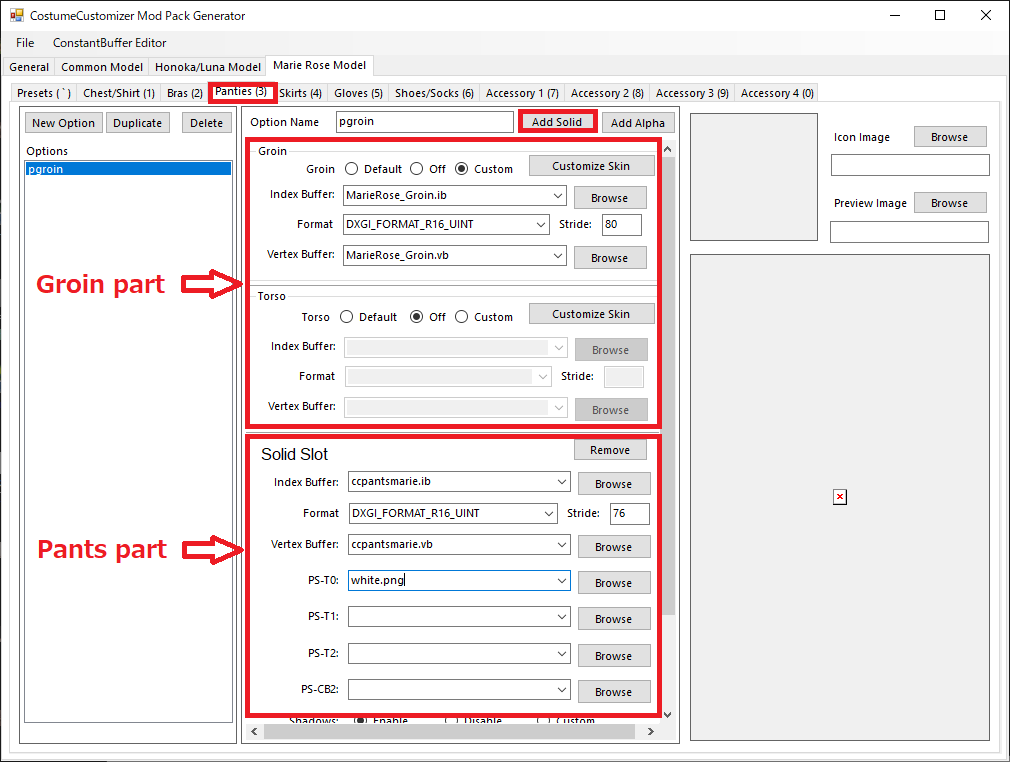Click the Add Solid button
1010x762 pixels.
pyautogui.click(x=557, y=122)
